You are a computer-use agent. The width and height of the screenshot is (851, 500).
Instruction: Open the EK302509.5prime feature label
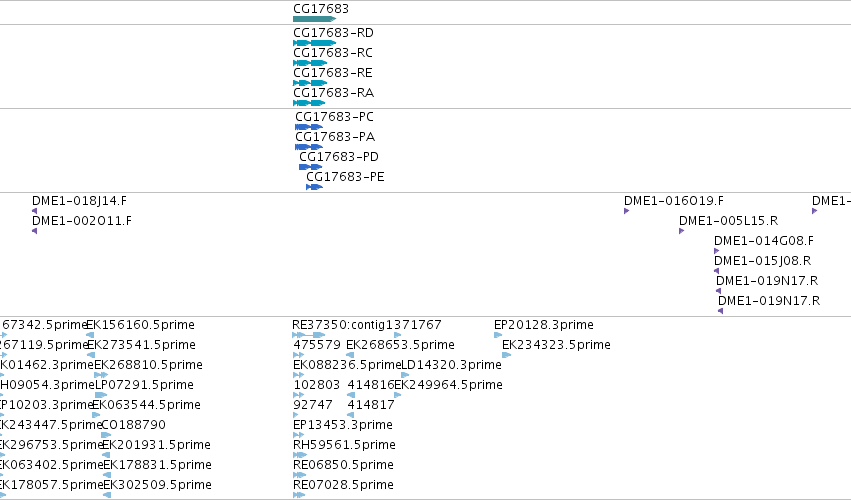157,485
